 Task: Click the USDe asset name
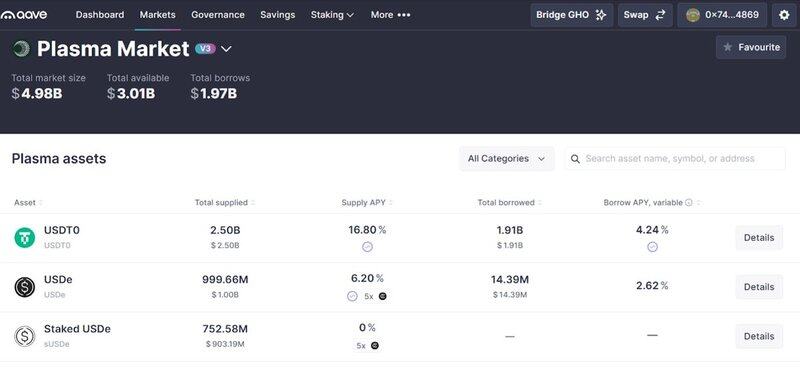[58, 280]
